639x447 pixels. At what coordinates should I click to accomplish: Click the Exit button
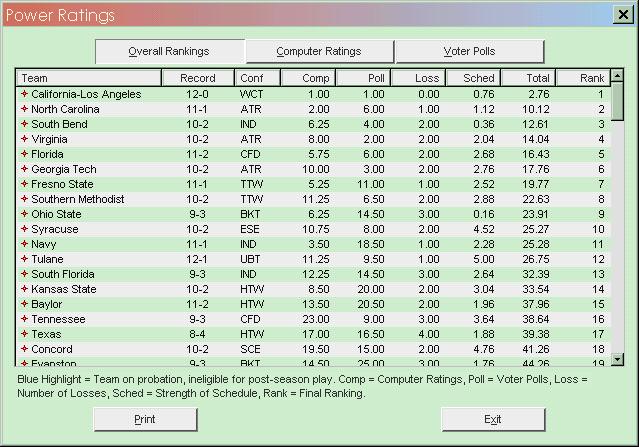493,419
